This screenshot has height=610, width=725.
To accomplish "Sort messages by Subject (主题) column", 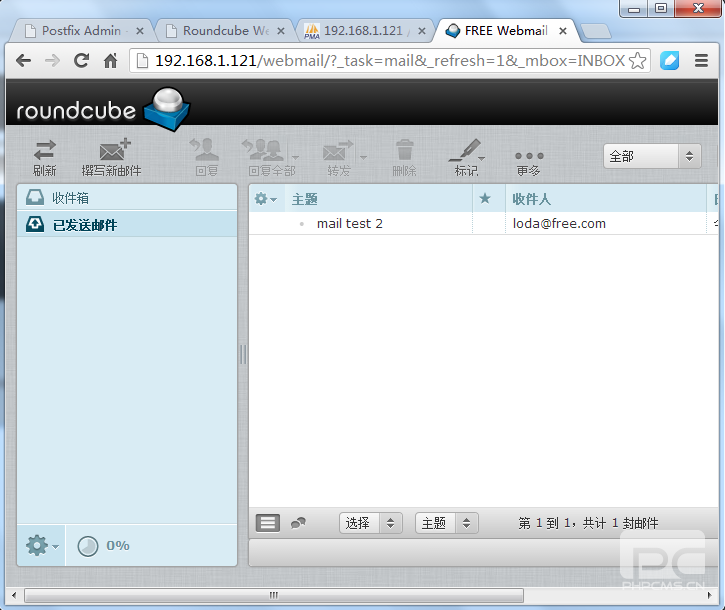I will (305, 199).
